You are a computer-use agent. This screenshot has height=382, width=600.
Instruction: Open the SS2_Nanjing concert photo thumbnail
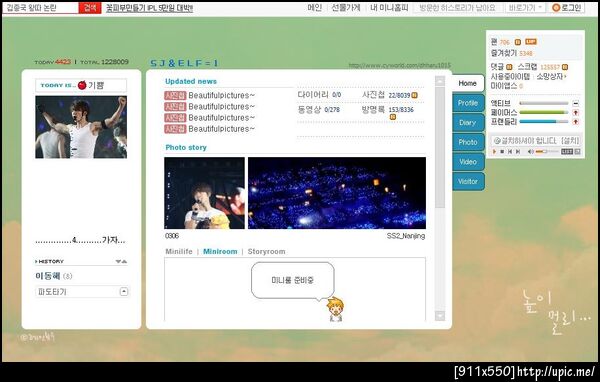click(x=337, y=193)
